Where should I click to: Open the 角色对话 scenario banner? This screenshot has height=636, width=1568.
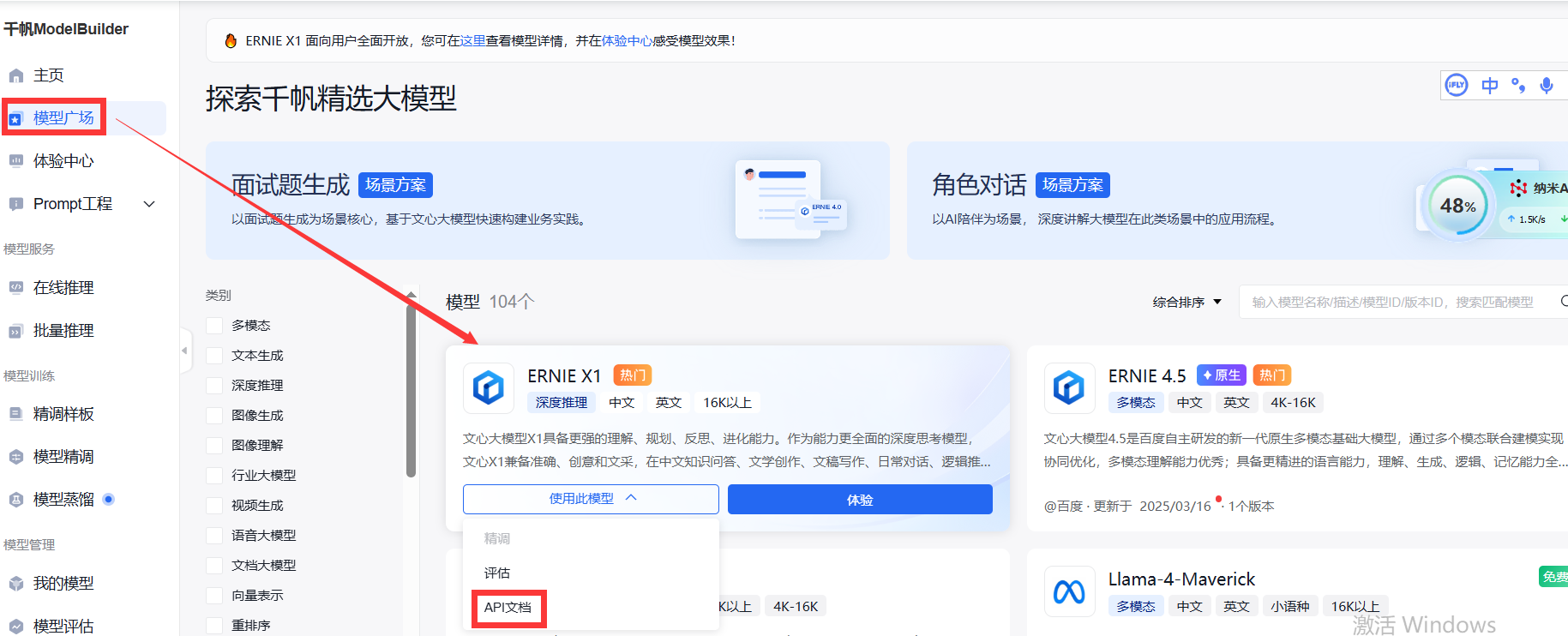click(x=1237, y=201)
